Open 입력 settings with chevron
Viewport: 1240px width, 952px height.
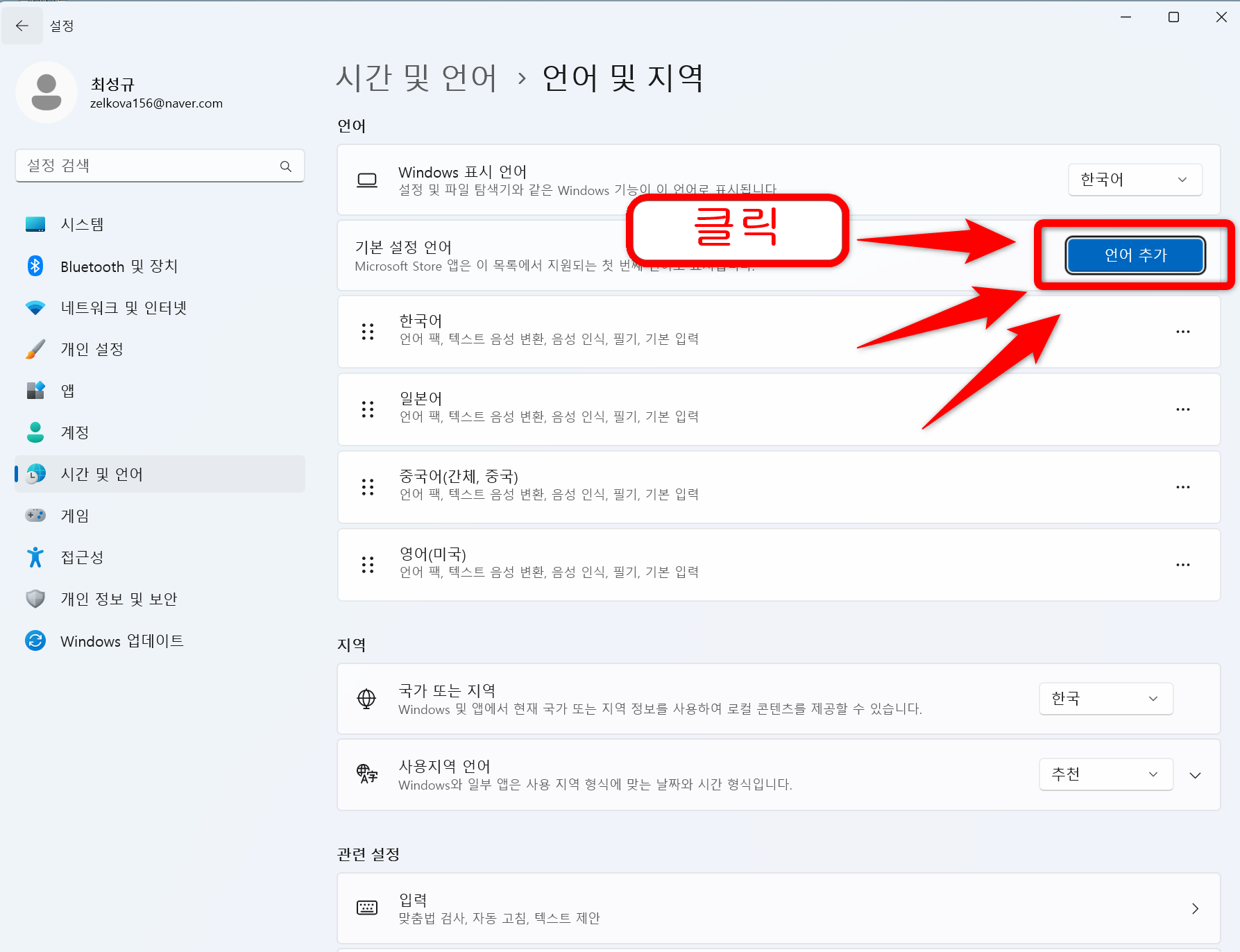click(x=1195, y=908)
